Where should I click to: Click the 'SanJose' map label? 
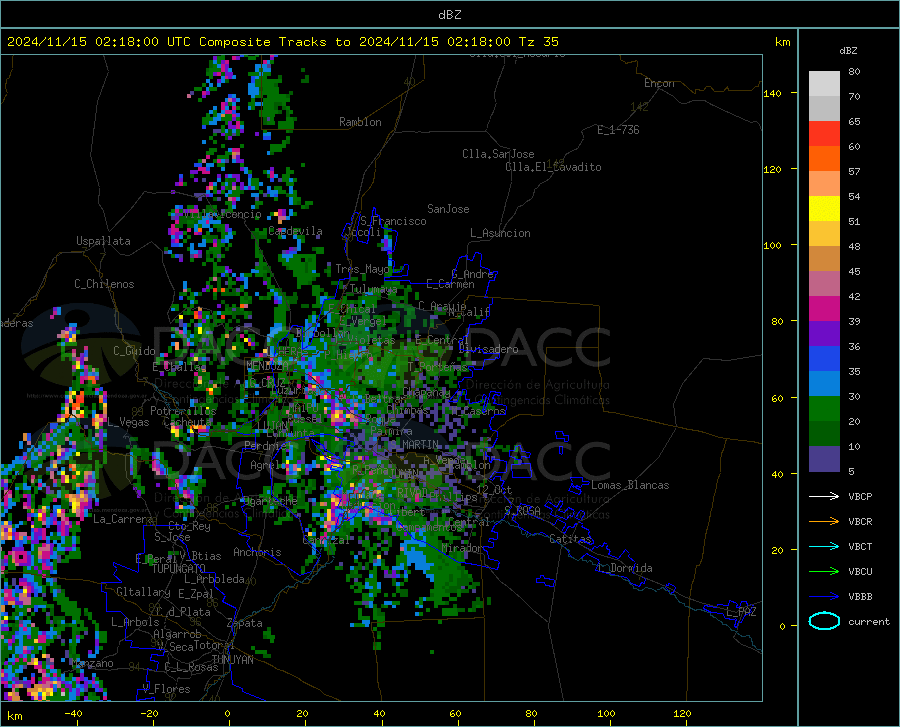(448, 209)
